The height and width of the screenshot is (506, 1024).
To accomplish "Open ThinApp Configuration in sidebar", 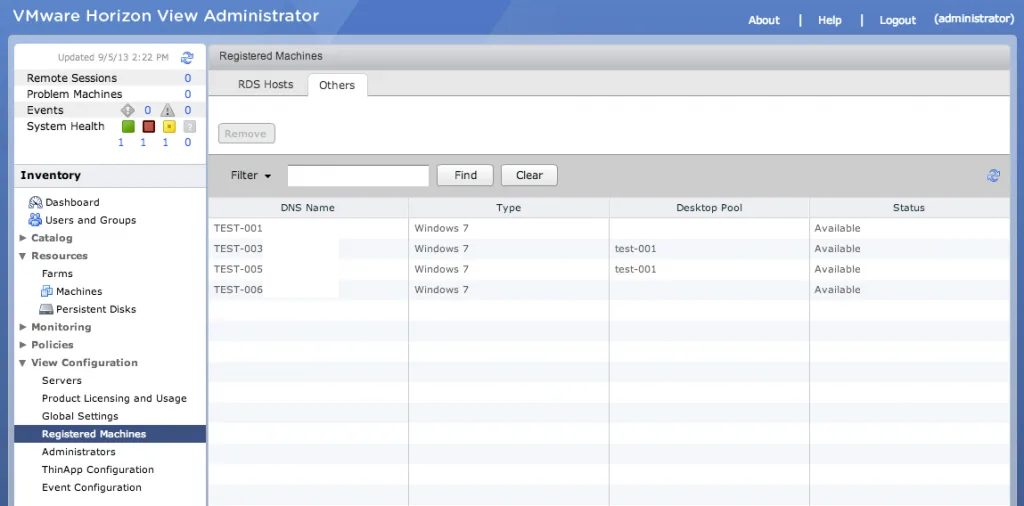I will (98, 469).
